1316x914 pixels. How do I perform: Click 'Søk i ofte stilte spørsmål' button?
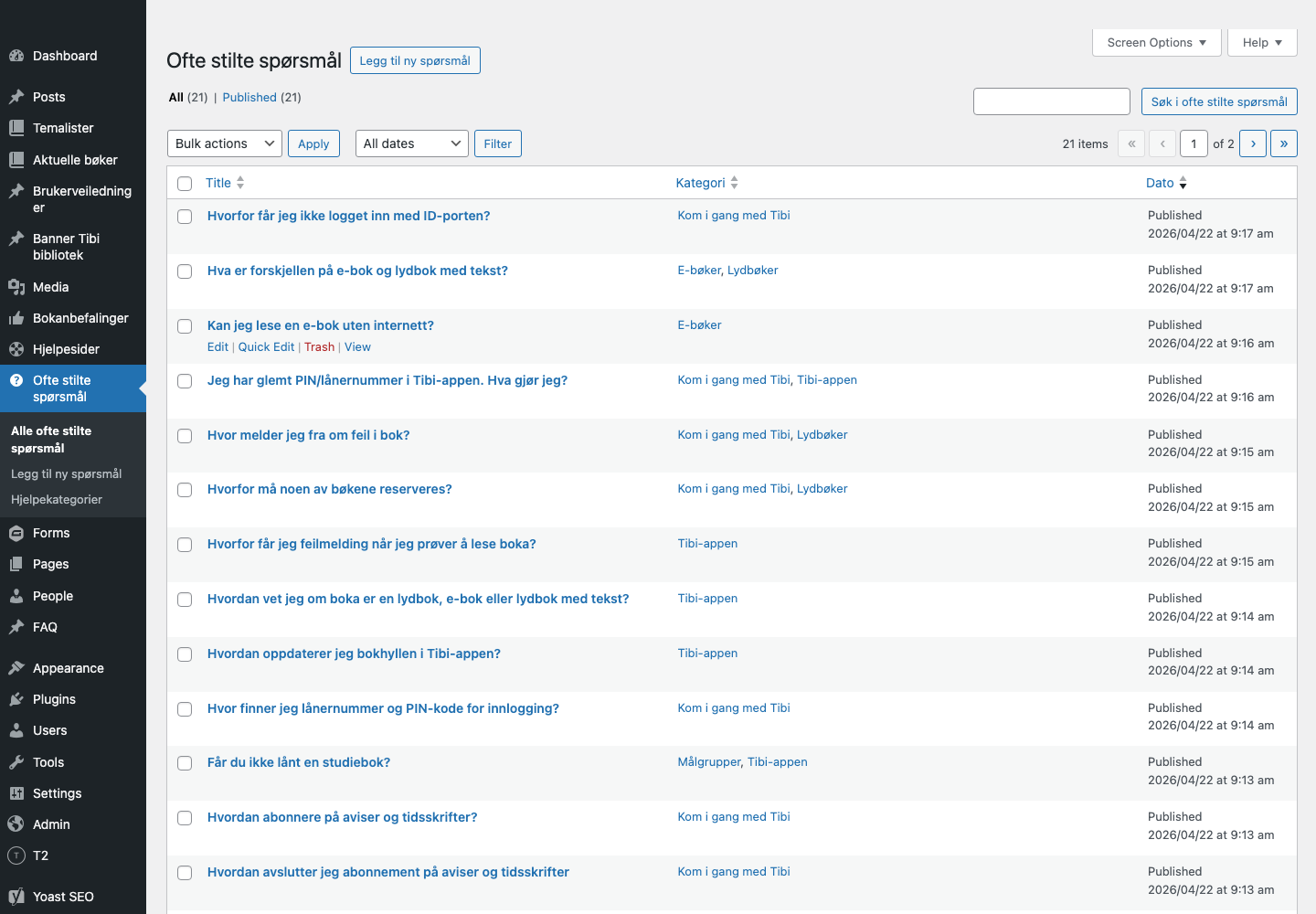click(1219, 101)
